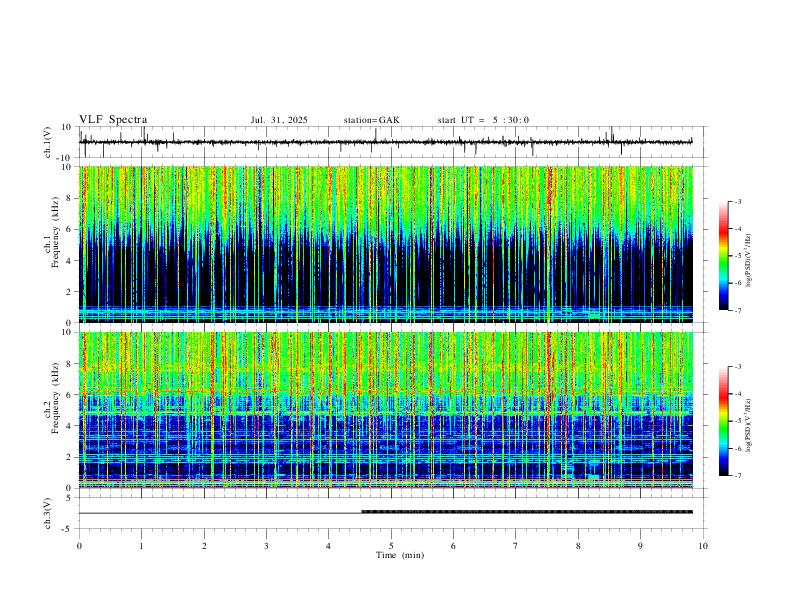Viewport: 792px width, 612px height.
Task: Click the ch.2 "Frequency (kHz)" axis label
Action: tap(55, 398)
